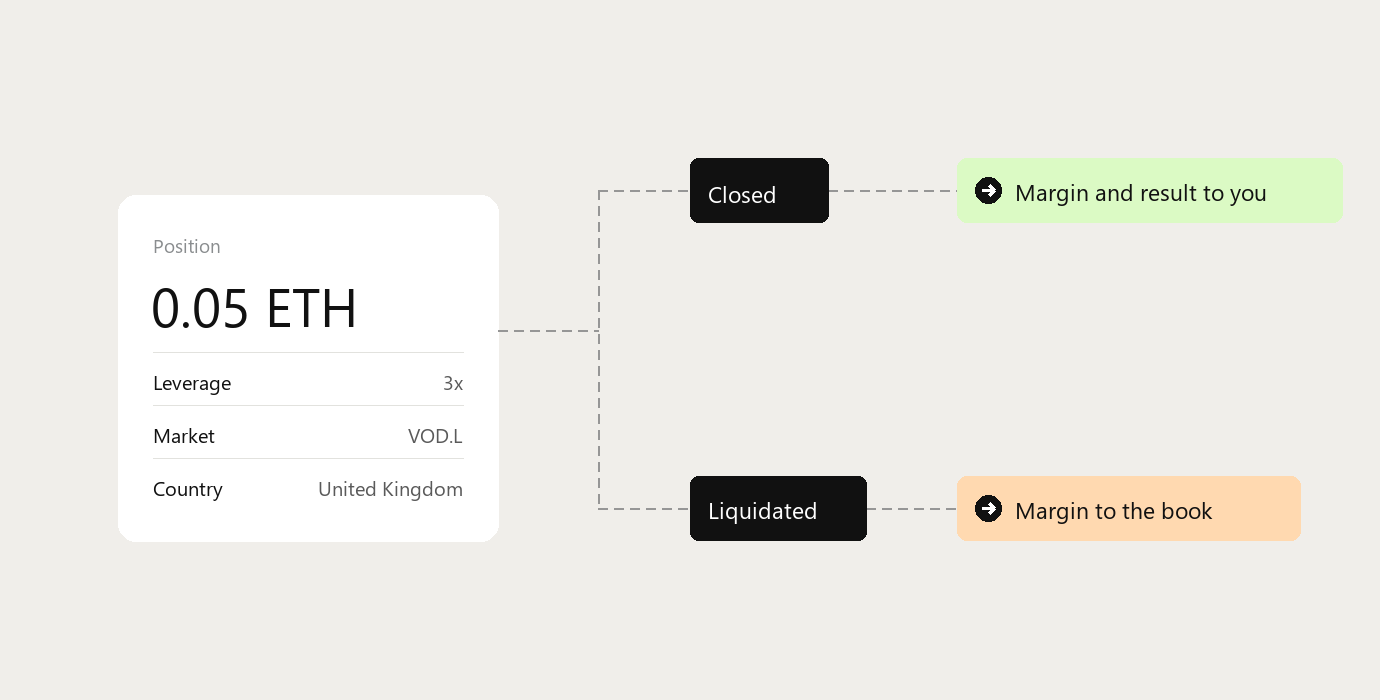This screenshot has width=1380, height=700.
Task: Select the Closed status box
Action: coord(759,190)
